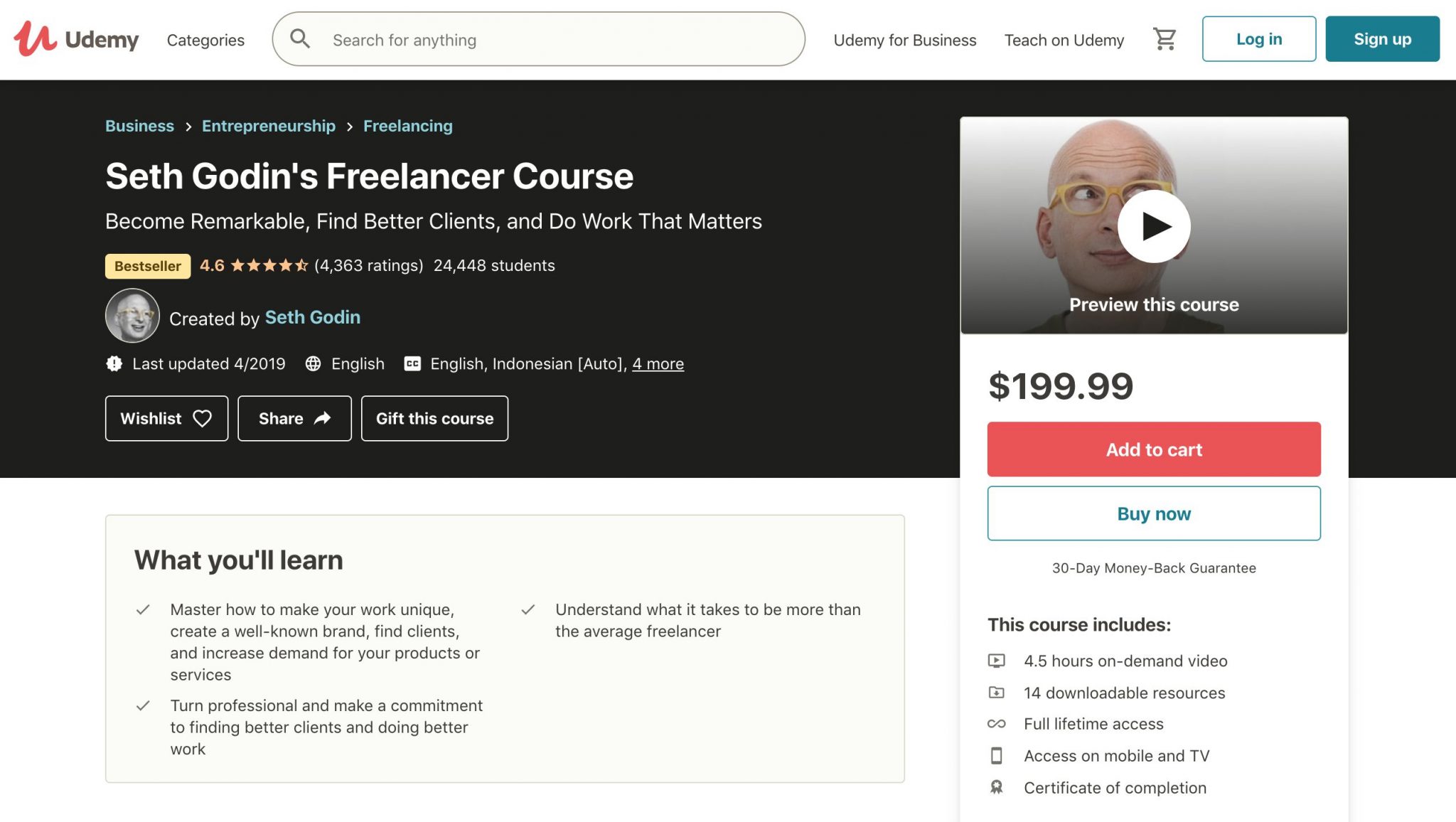The height and width of the screenshot is (822, 1456).
Task: Open the Categories menu
Action: [x=205, y=40]
